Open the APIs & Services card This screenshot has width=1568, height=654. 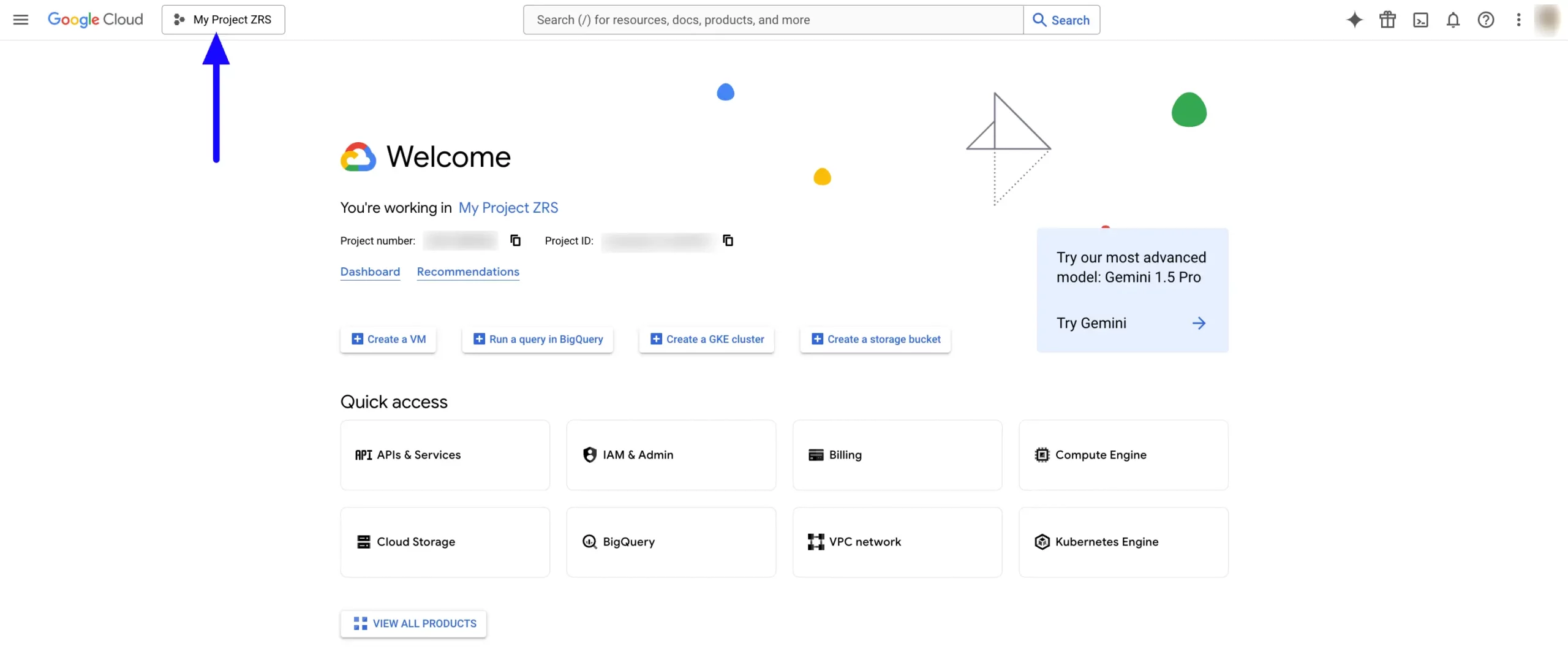click(x=445, y=455)
